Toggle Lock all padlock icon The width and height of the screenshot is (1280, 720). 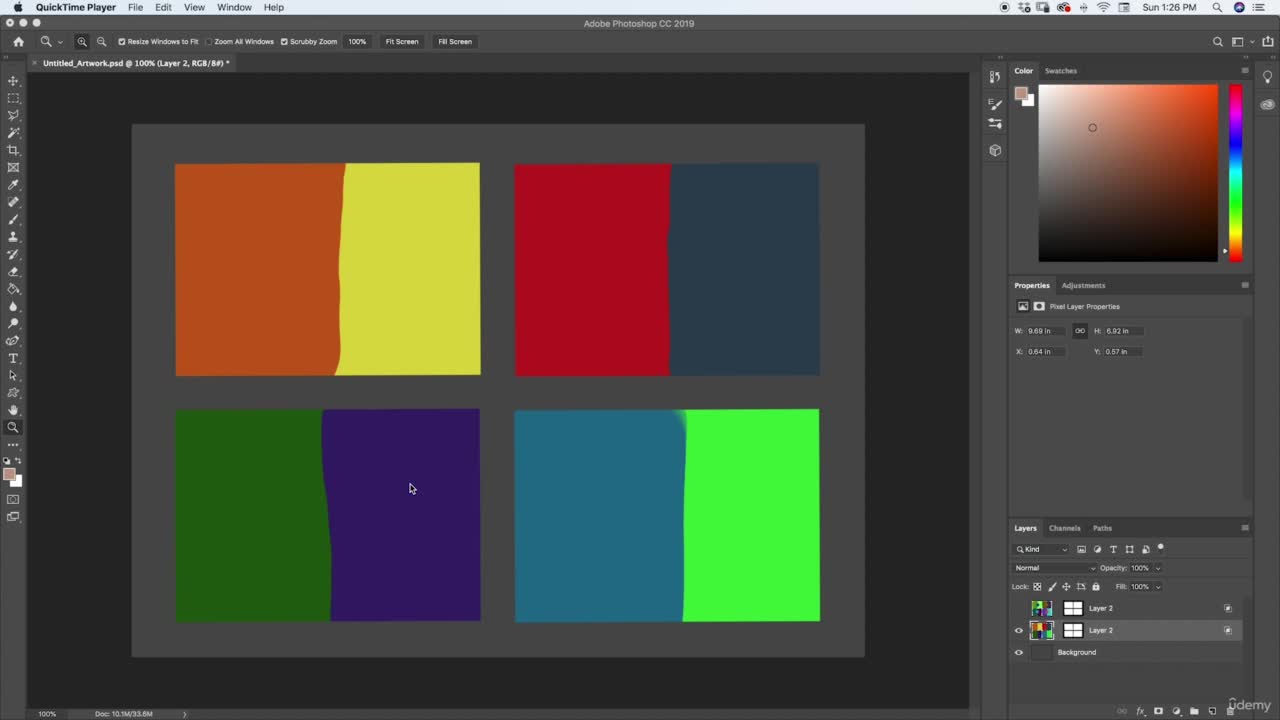pos(1095,587)
